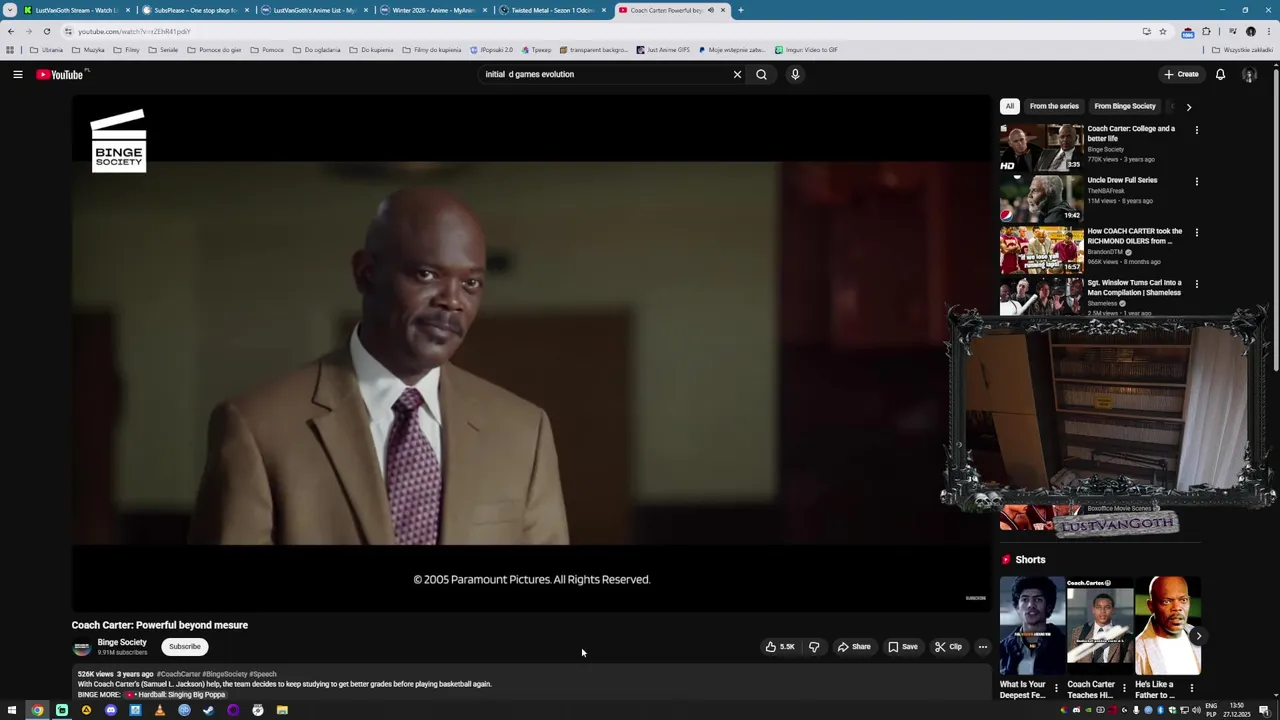Select From the series chip

point(1054,106)
